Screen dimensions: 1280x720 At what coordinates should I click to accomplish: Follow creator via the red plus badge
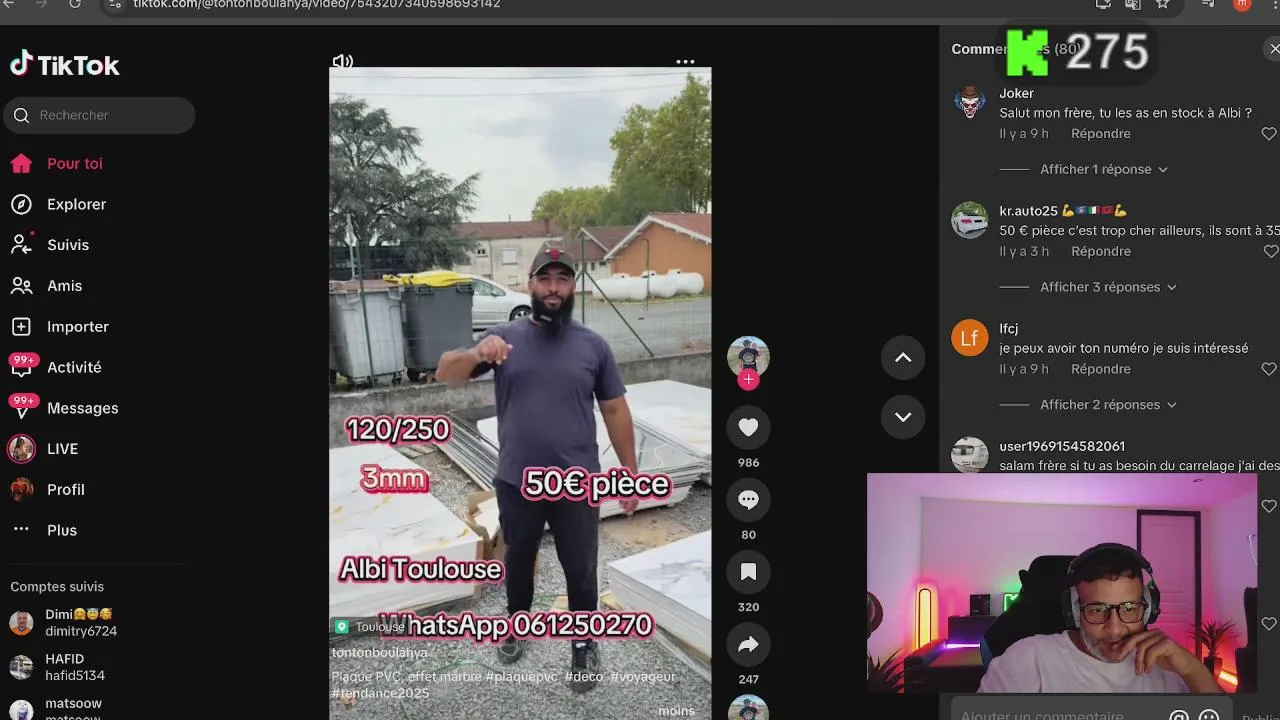(x=748, y=379)
